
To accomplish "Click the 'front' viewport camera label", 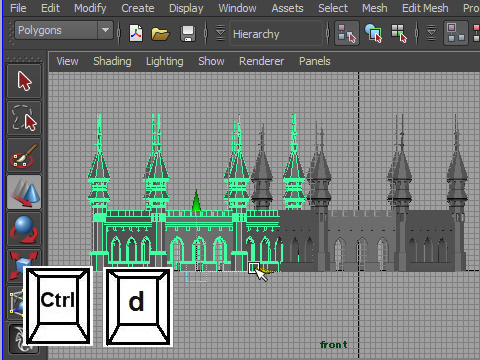I will tap(333, 344).
